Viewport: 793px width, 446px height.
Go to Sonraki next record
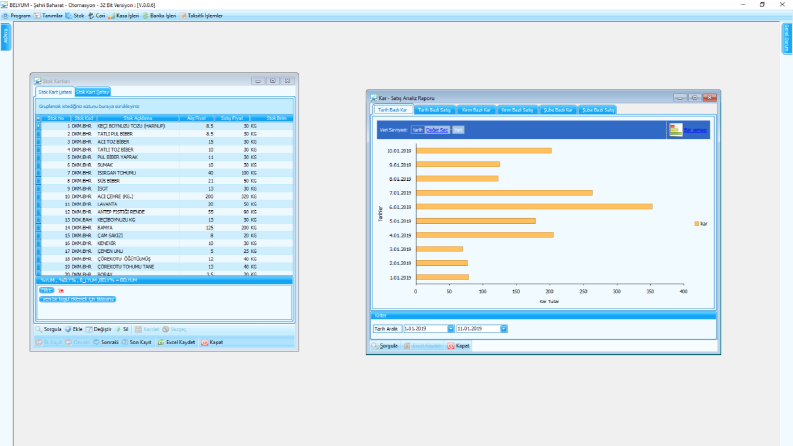pyautogui.click(x=106, y=342)
